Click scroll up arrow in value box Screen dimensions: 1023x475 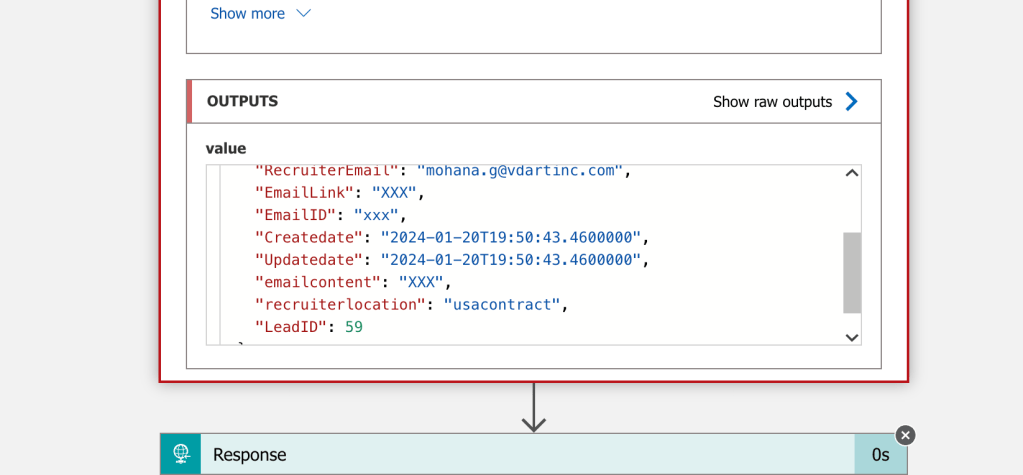[x=852, y=174]
